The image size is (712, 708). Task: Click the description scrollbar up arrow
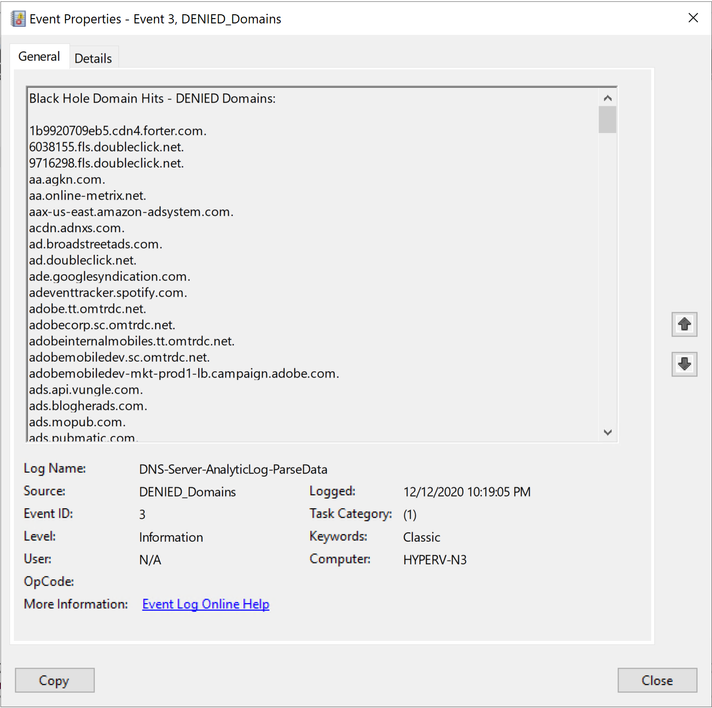pos(608,98)
